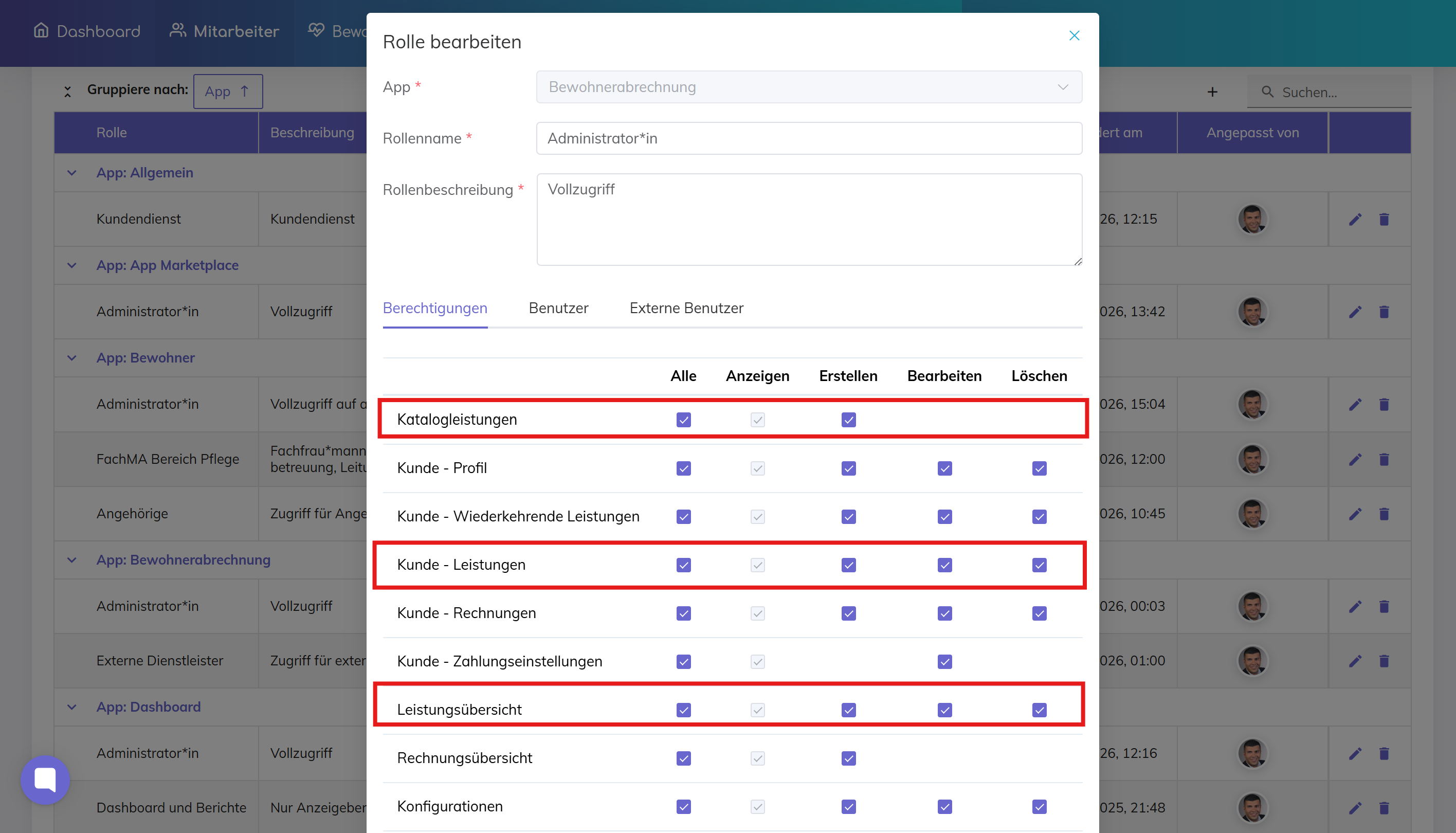Toggle Alle checkbox for Rechnungsübersicht
This screenshot has width=1456, height=833.
click(683, 758)
